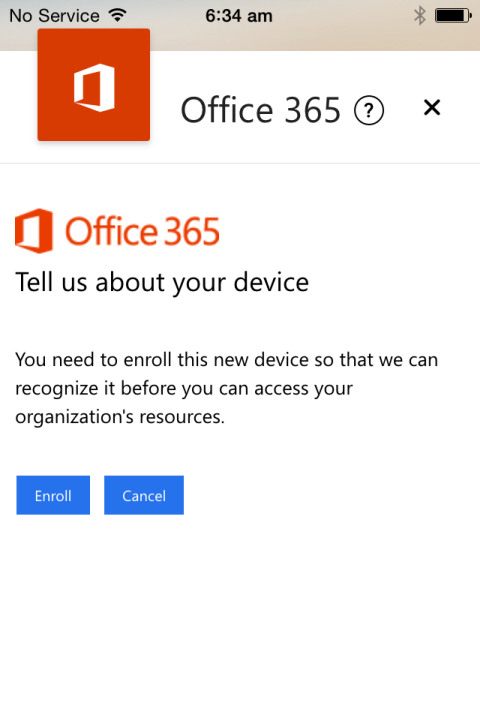Viewport: 480px width, 720px height.
Task: Close the Office 365 dialog with X
Action: [432, 108]
